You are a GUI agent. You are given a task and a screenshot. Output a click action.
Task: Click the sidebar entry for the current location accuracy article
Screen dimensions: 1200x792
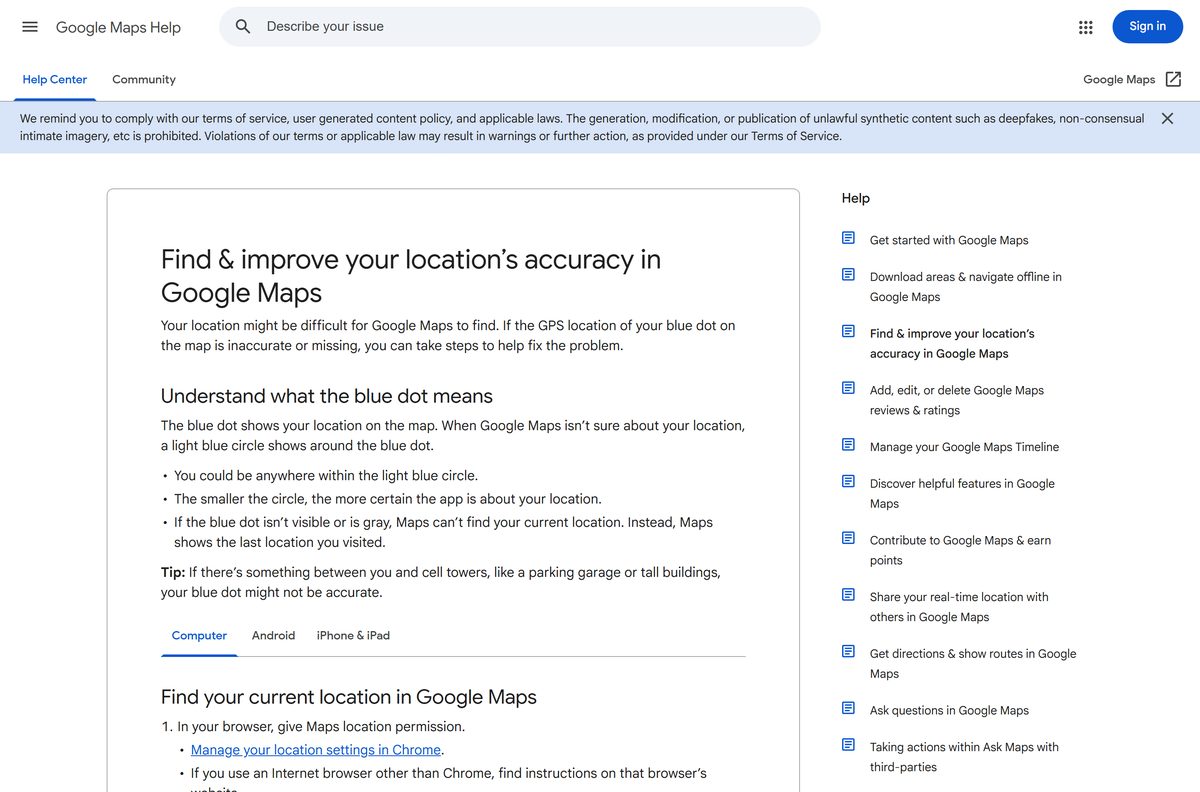click(952, 344)
